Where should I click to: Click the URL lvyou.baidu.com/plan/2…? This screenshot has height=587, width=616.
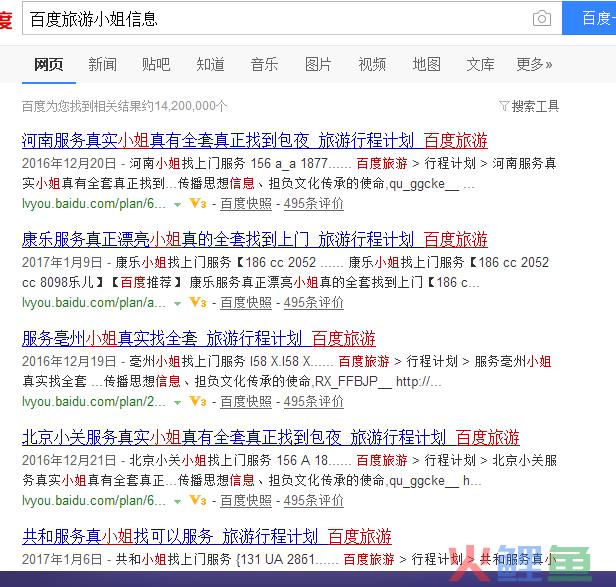[94, 402]
